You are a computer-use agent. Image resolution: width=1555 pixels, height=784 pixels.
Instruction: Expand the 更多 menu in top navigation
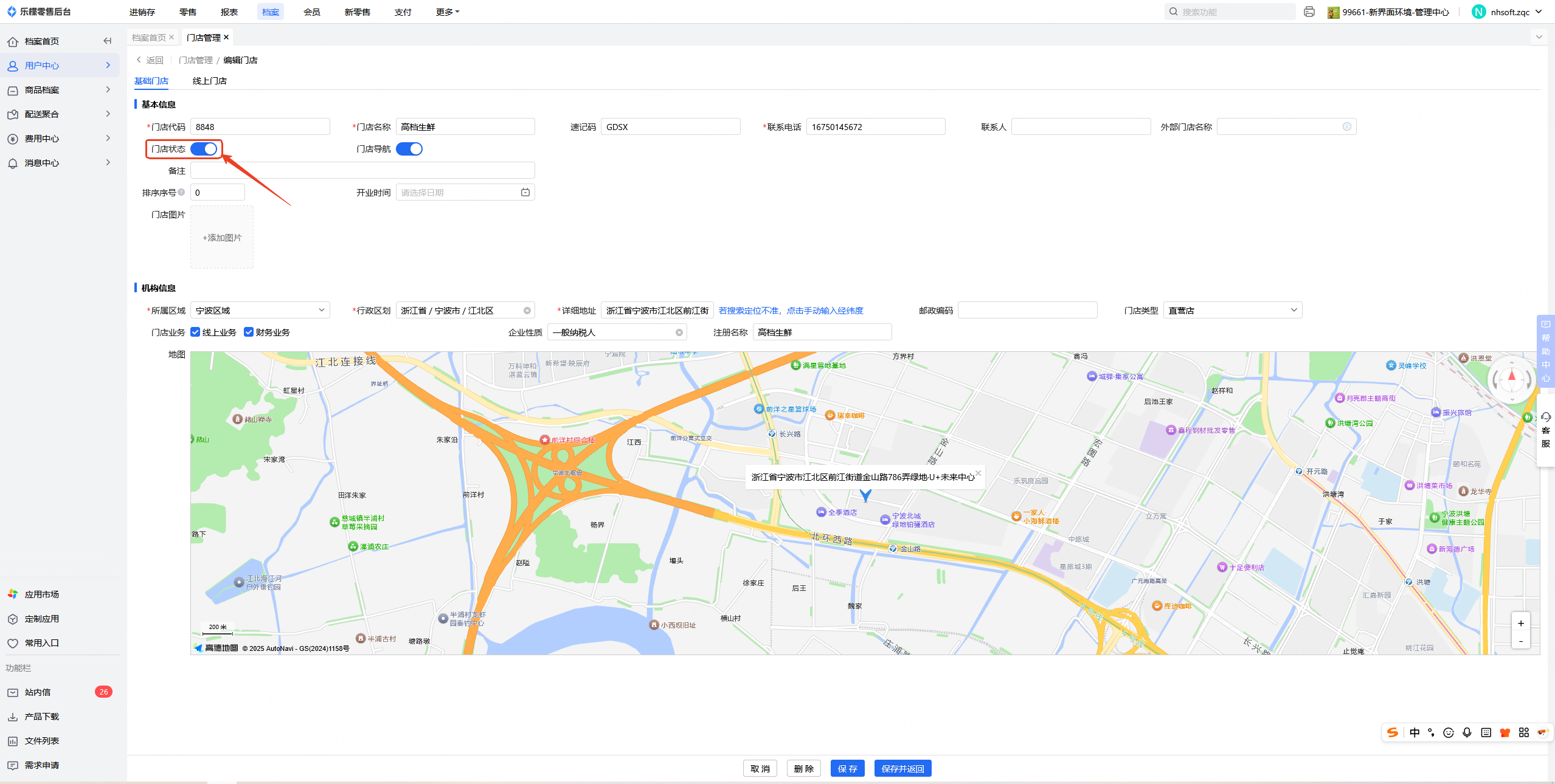[x=448, y=12]
